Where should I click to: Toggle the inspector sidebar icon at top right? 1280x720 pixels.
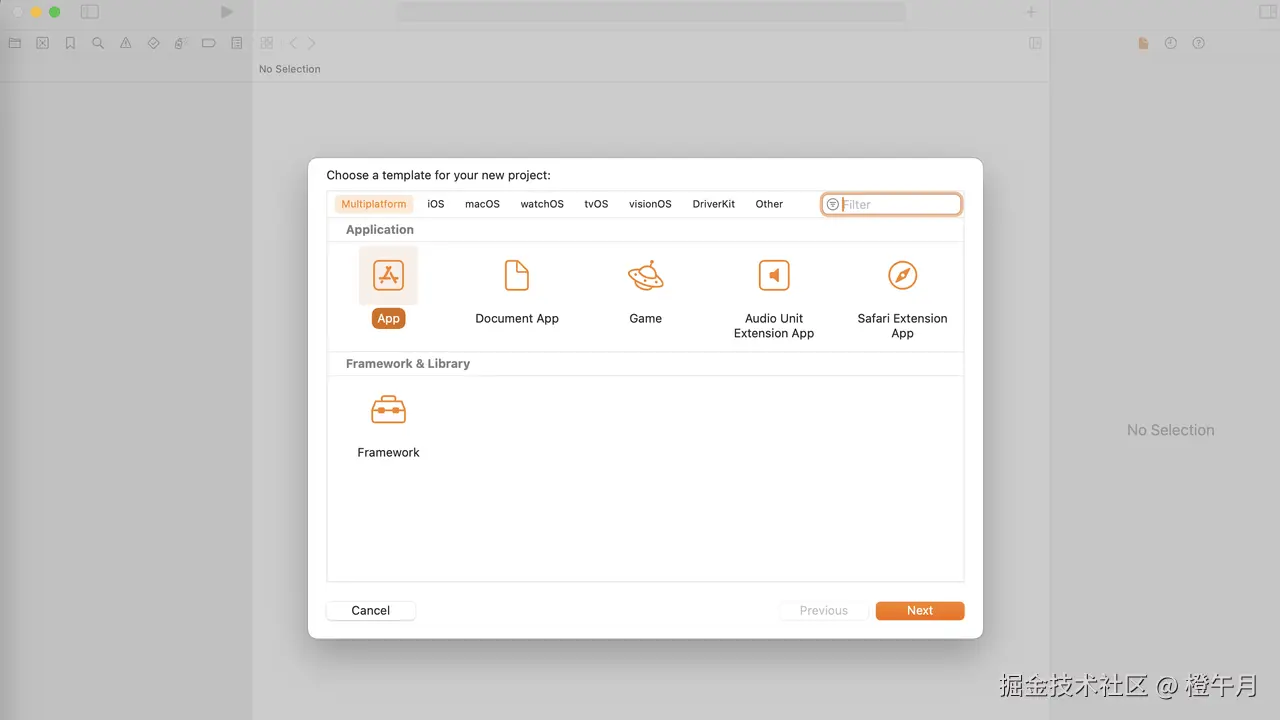[1267, 12]
